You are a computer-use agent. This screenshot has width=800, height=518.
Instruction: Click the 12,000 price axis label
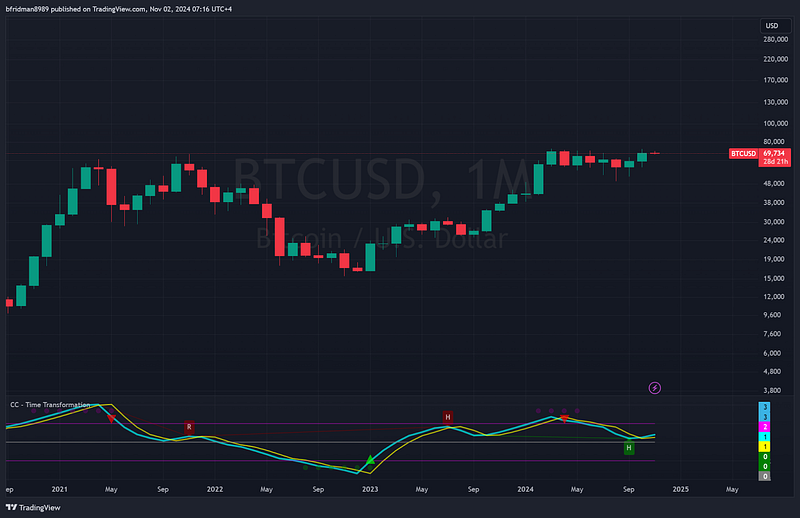pos(776,297)
